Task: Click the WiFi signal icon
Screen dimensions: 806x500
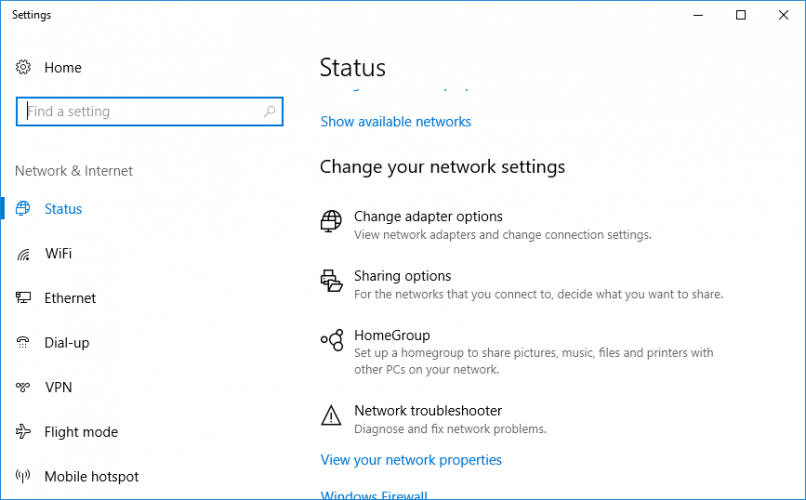Action: click(x=23, y=254)
